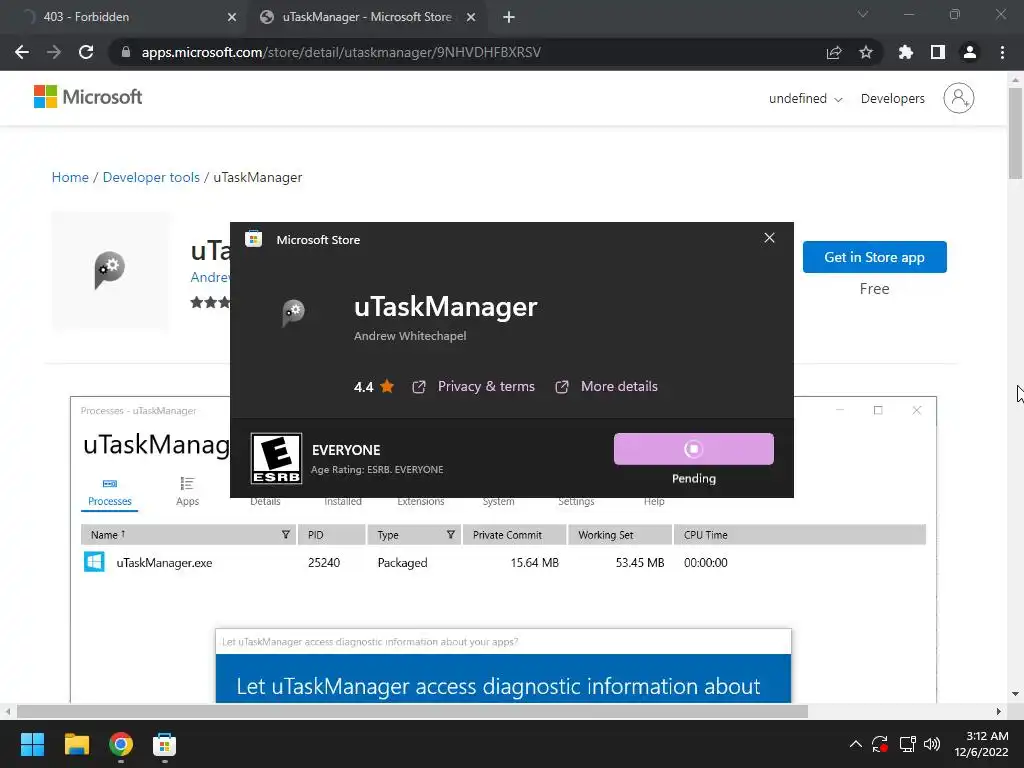Click the Help tab in screenshot
Image resolution: width=1024 pixels, height=768 pixels.
coord(654,502)
